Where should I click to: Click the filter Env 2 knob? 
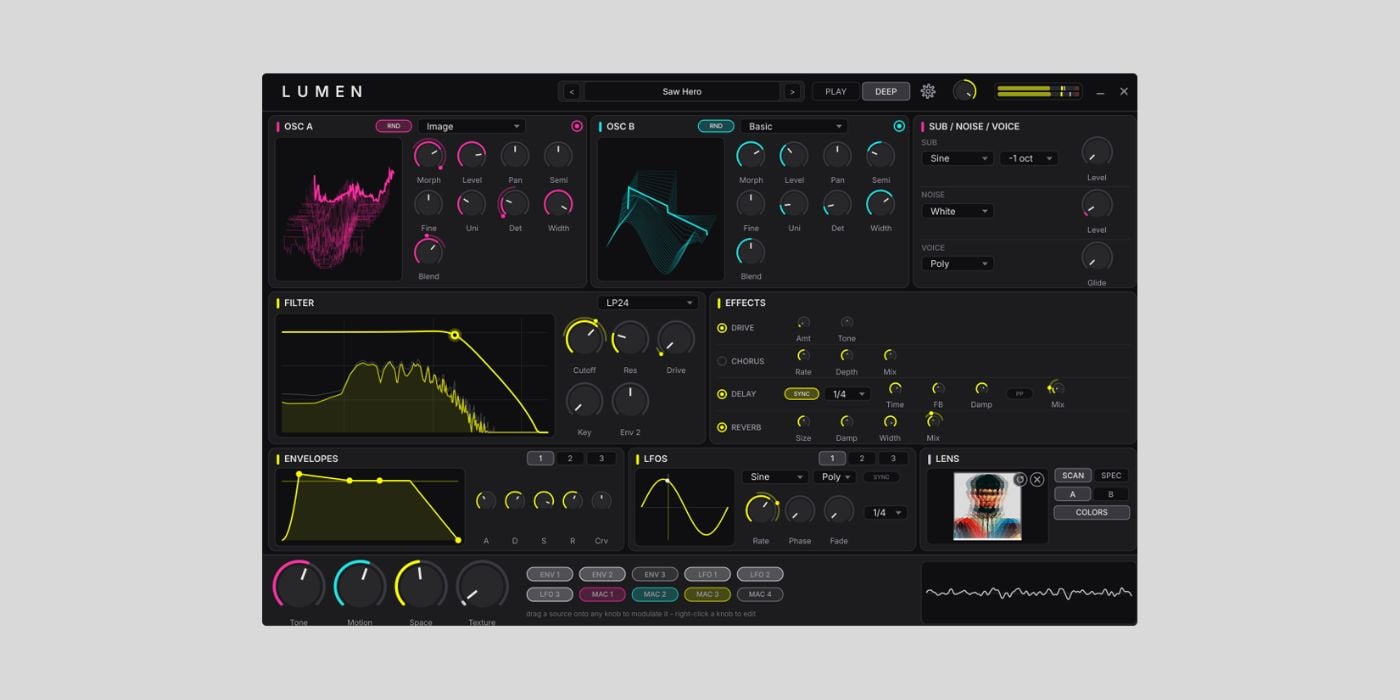pos(630,401)
